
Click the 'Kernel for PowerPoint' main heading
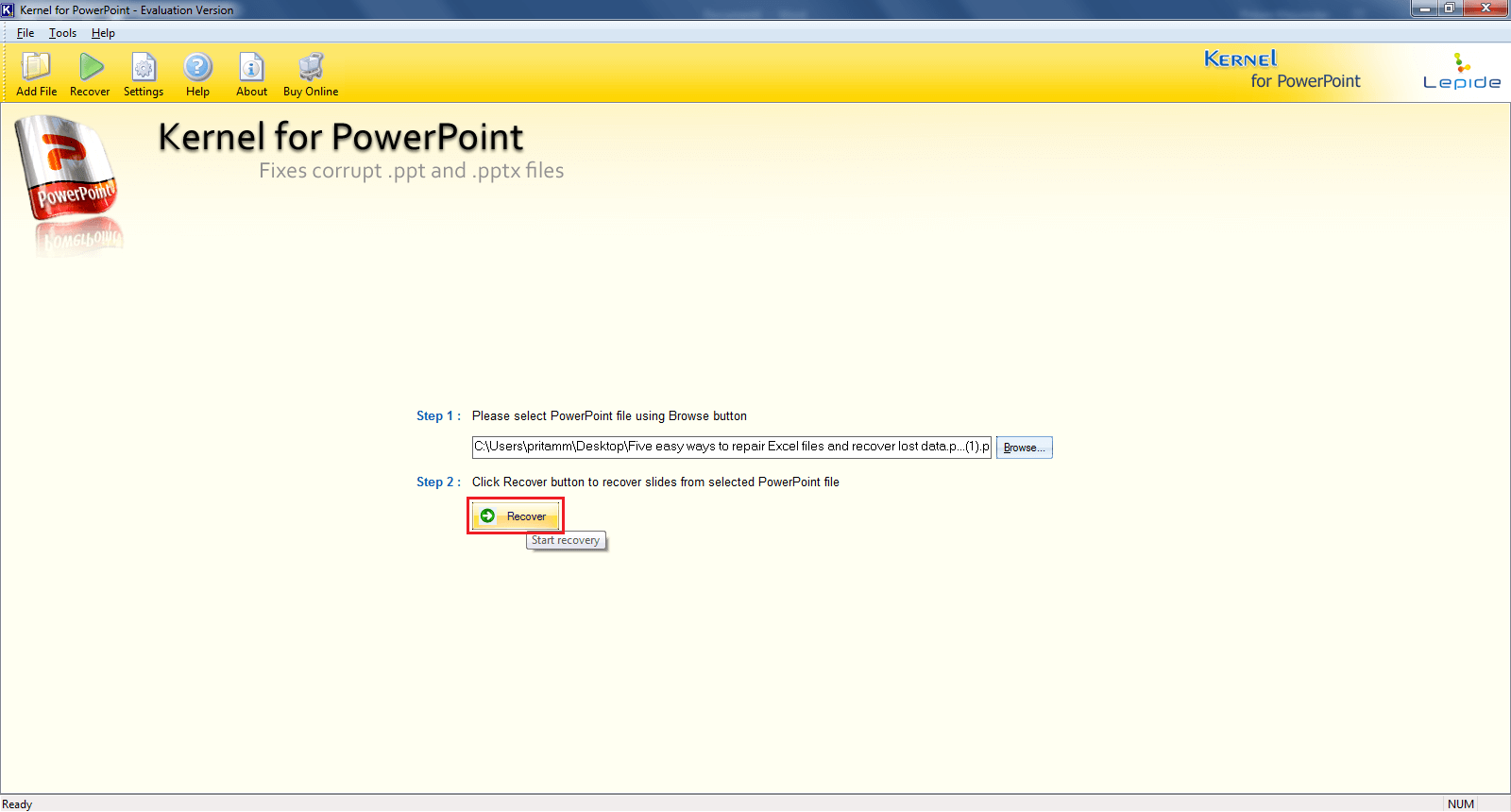click(x=341, y=137)
